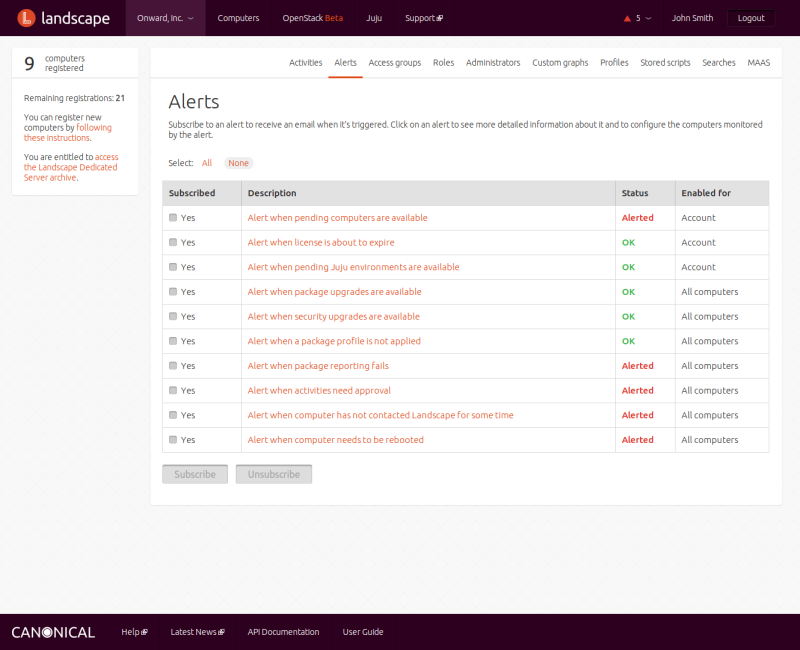Open 'Alert when package reporting fails' link
The image size is (800, 650).
tap(318, 366)
